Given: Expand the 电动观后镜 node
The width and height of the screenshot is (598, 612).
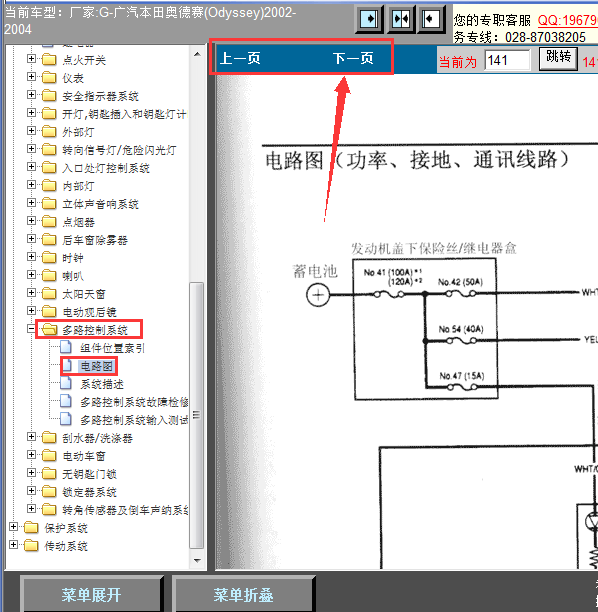Looking at the screenshot, I should point(31,311).
